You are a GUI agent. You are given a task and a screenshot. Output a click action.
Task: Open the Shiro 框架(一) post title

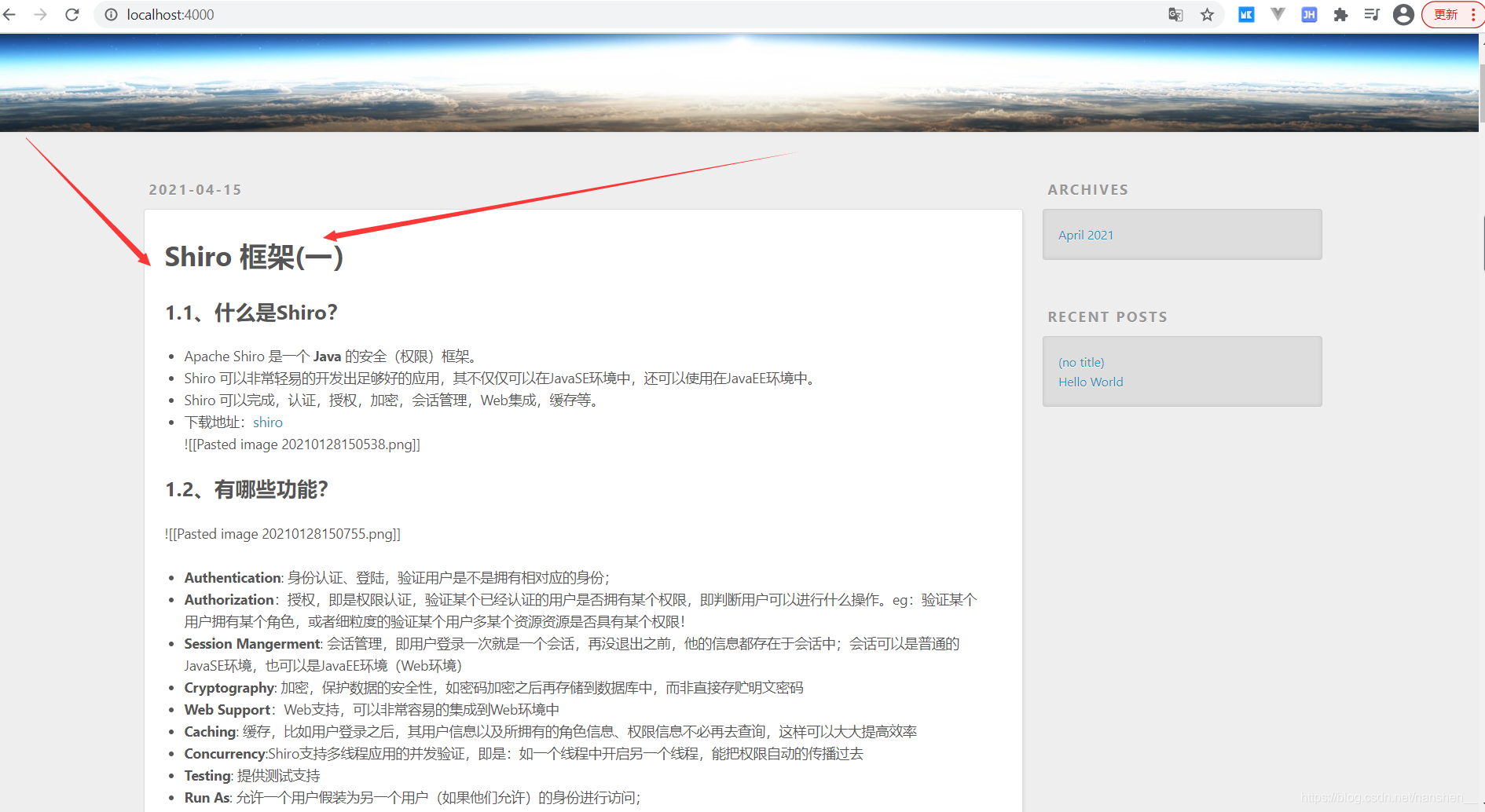(254, 257)
